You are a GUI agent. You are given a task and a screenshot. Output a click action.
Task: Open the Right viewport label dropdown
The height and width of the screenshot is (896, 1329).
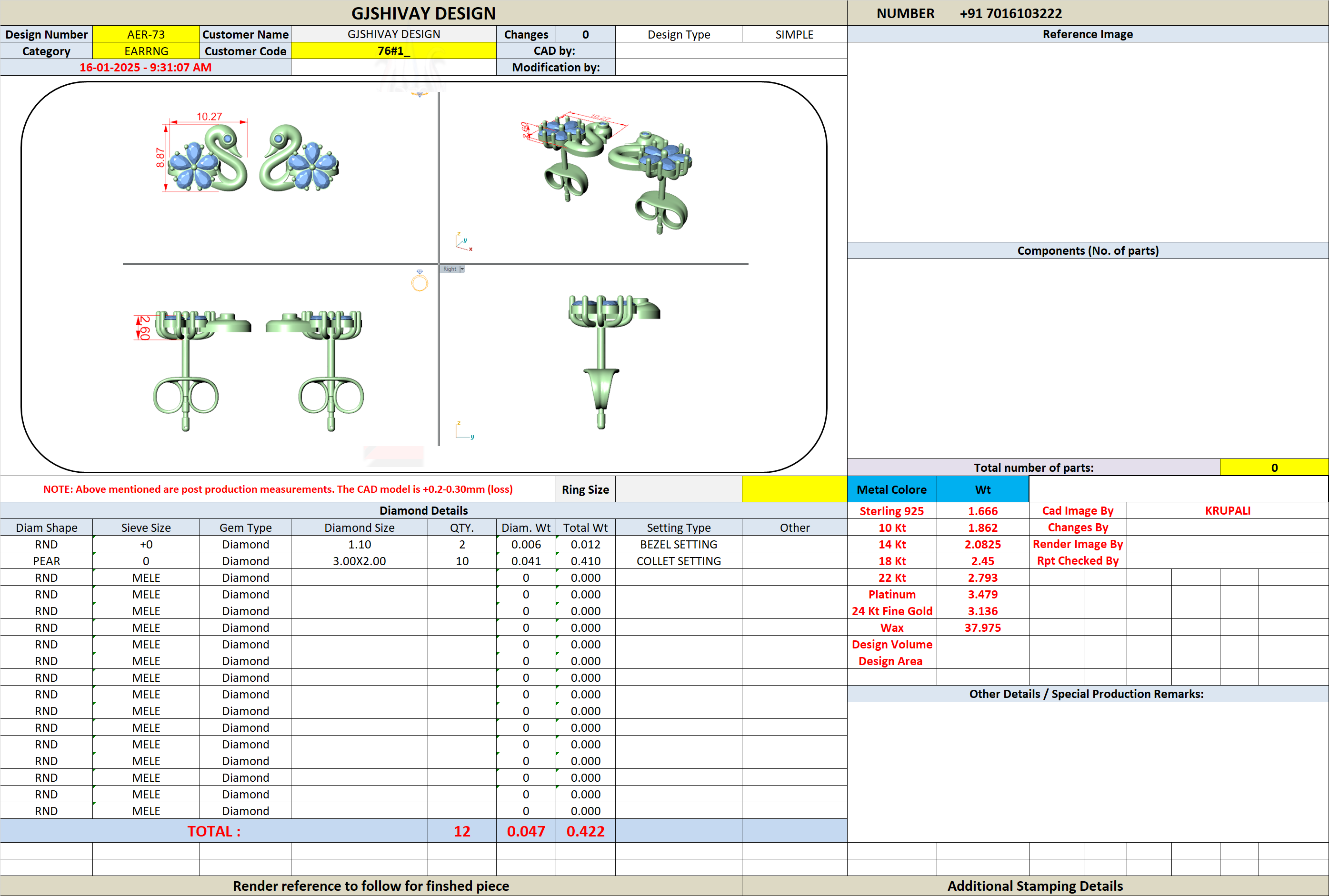462,269
